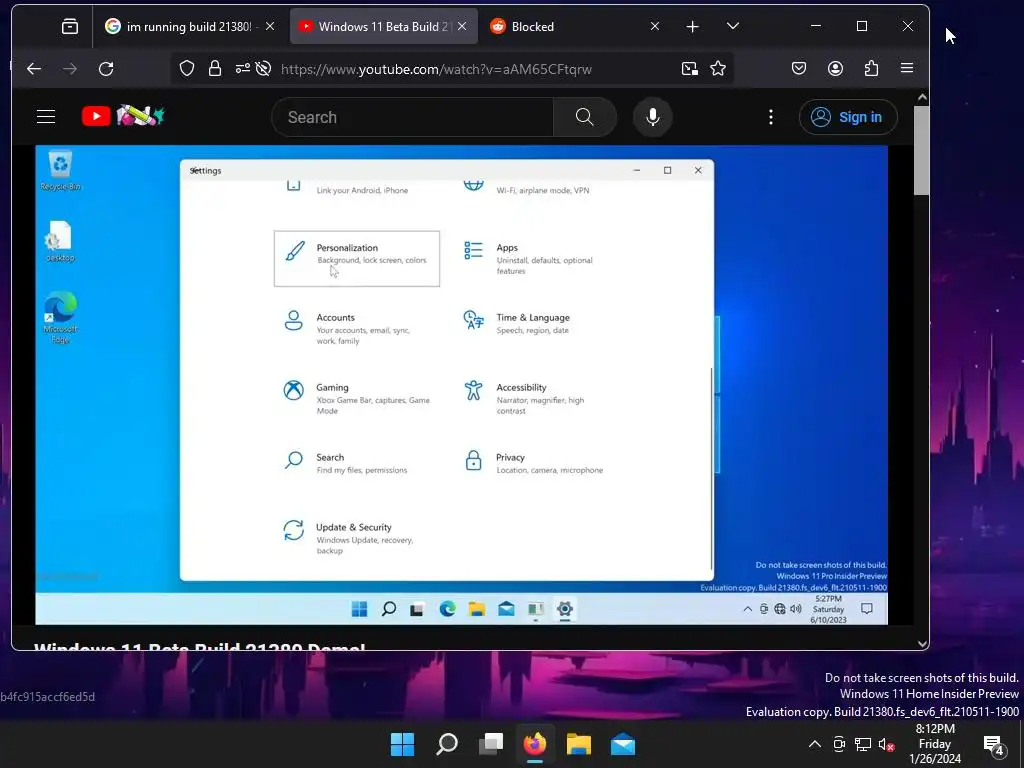The width and height of the screenshot is (1024, 768).
Task: Open the tracking protection shield icon
Action: 187,69
